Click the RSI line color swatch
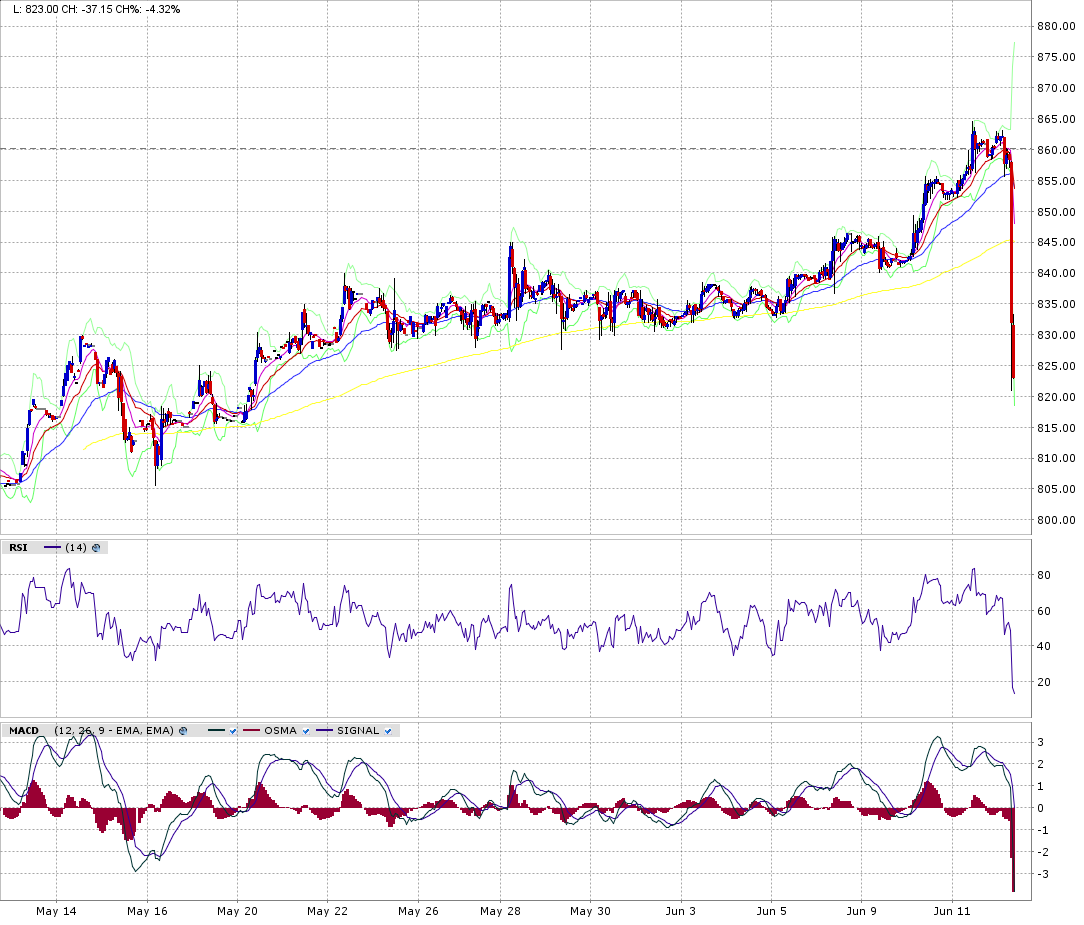This screenshot has height=925, width=1084. point(53,548)
